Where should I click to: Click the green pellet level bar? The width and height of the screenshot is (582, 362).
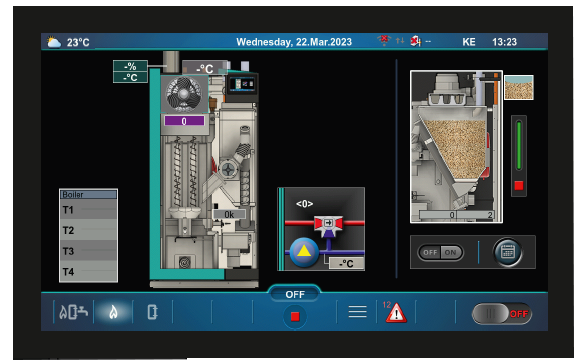[519, 145]
